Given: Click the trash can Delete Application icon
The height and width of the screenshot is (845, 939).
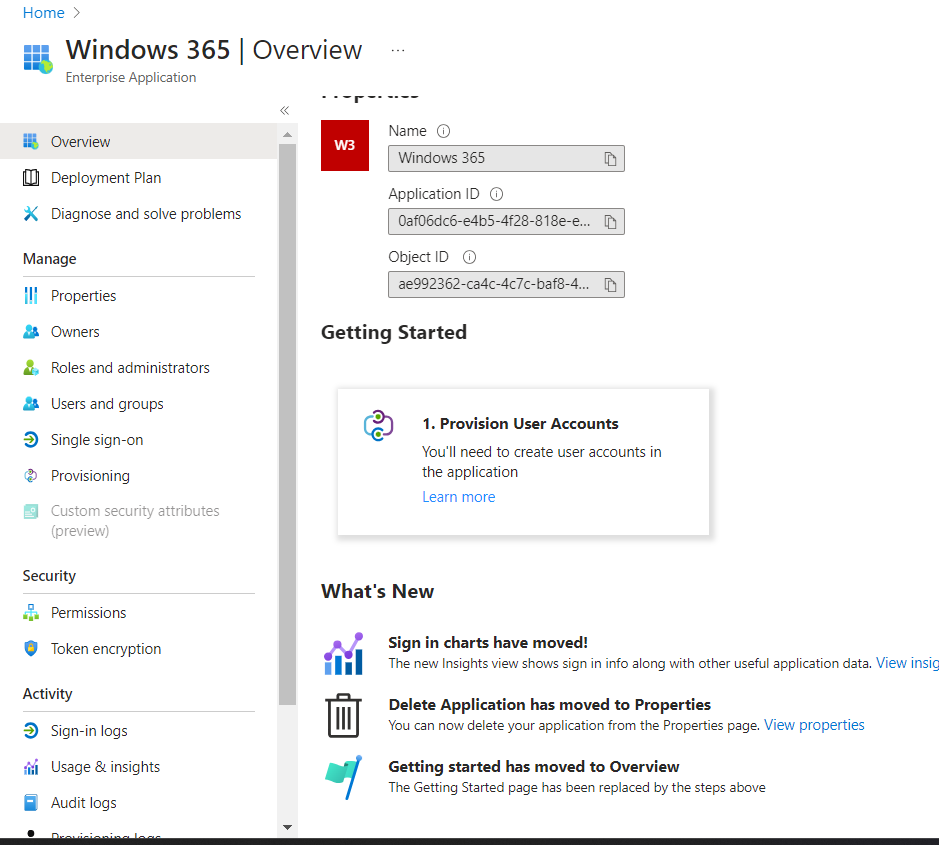Looking at the screenshot, I should coord(344,715).
